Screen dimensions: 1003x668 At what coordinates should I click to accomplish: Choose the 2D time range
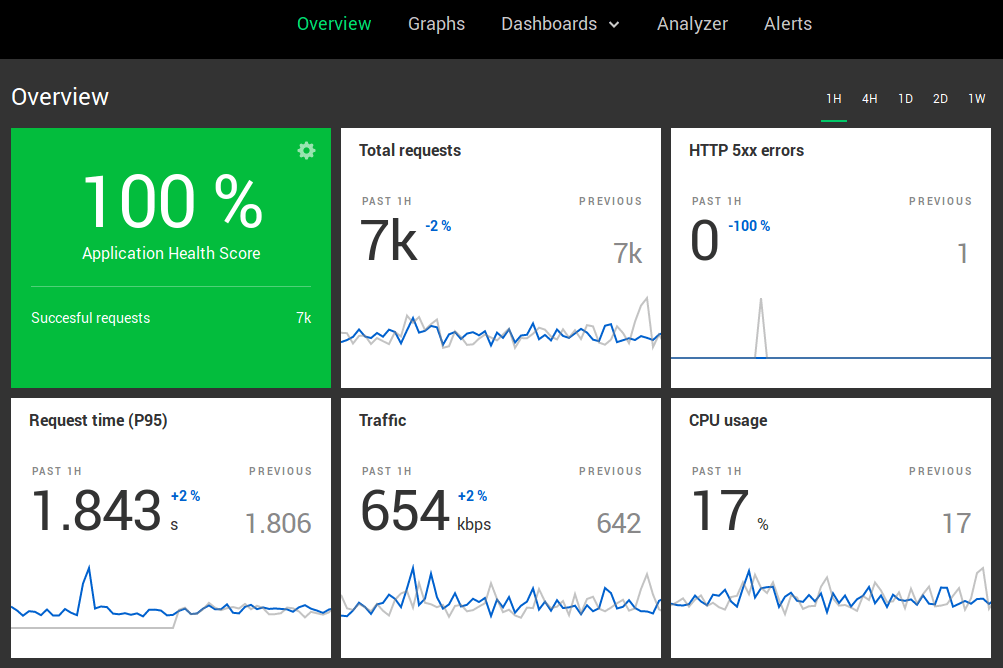[940, 99]
